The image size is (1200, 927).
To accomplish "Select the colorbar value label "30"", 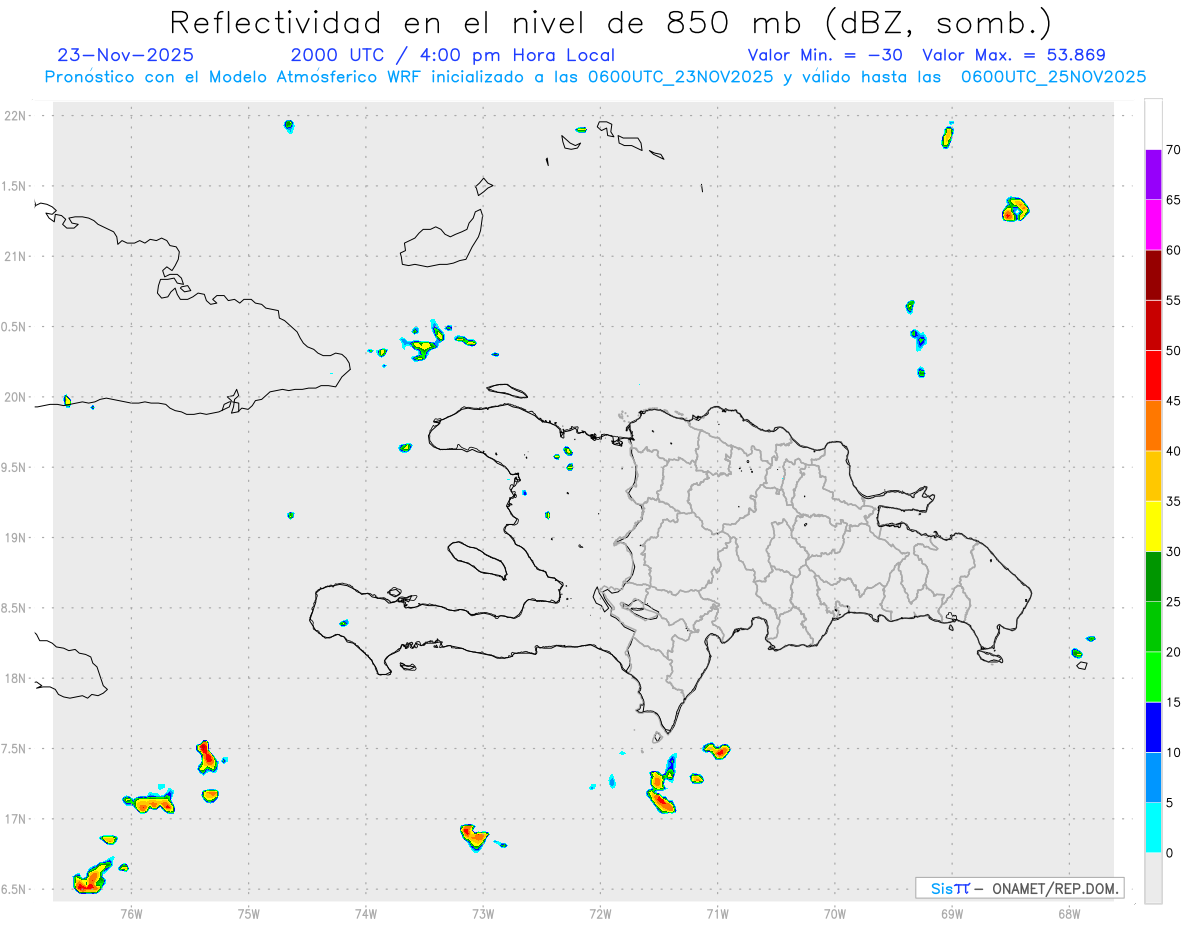I will tap(1174, 551).
